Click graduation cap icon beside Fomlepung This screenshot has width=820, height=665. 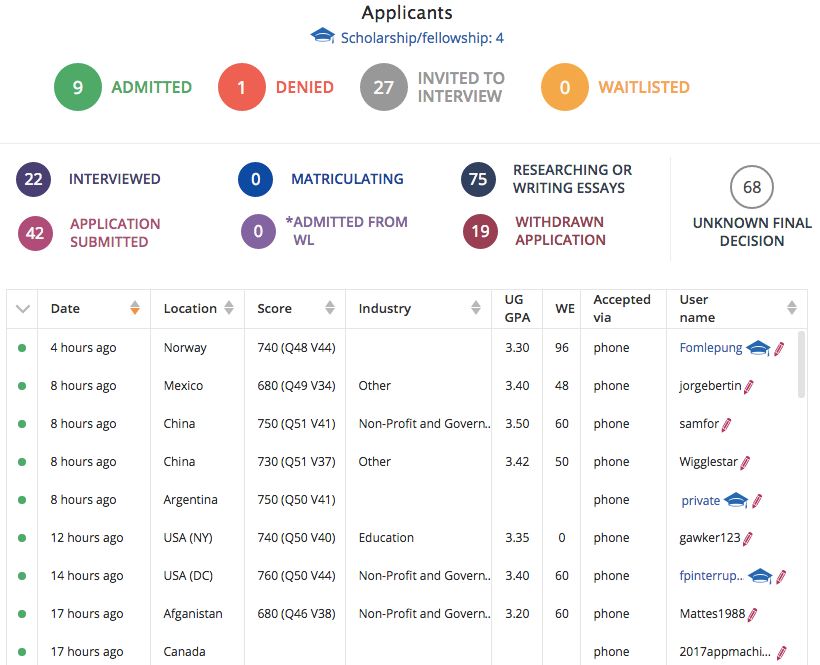(758, 348)
